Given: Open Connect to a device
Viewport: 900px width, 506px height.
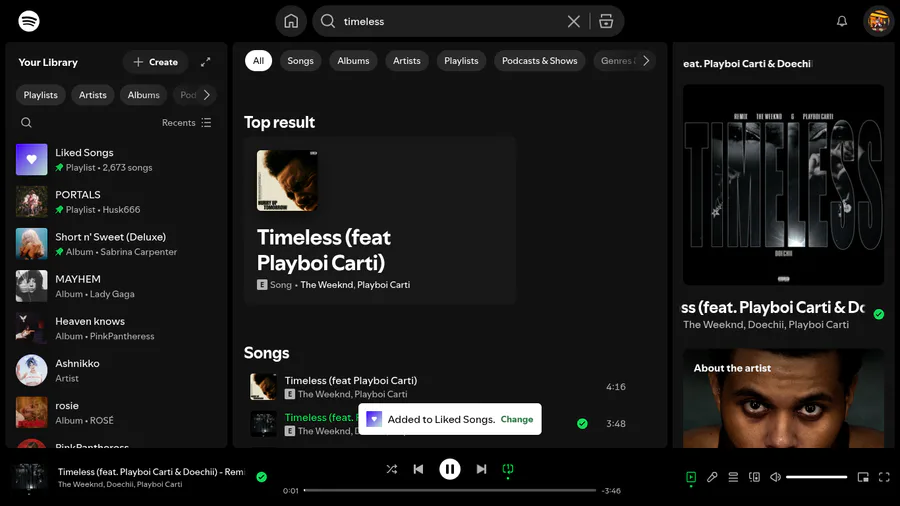Looking at the screenshot, I should pyautogui.click(x=755, y=477).
